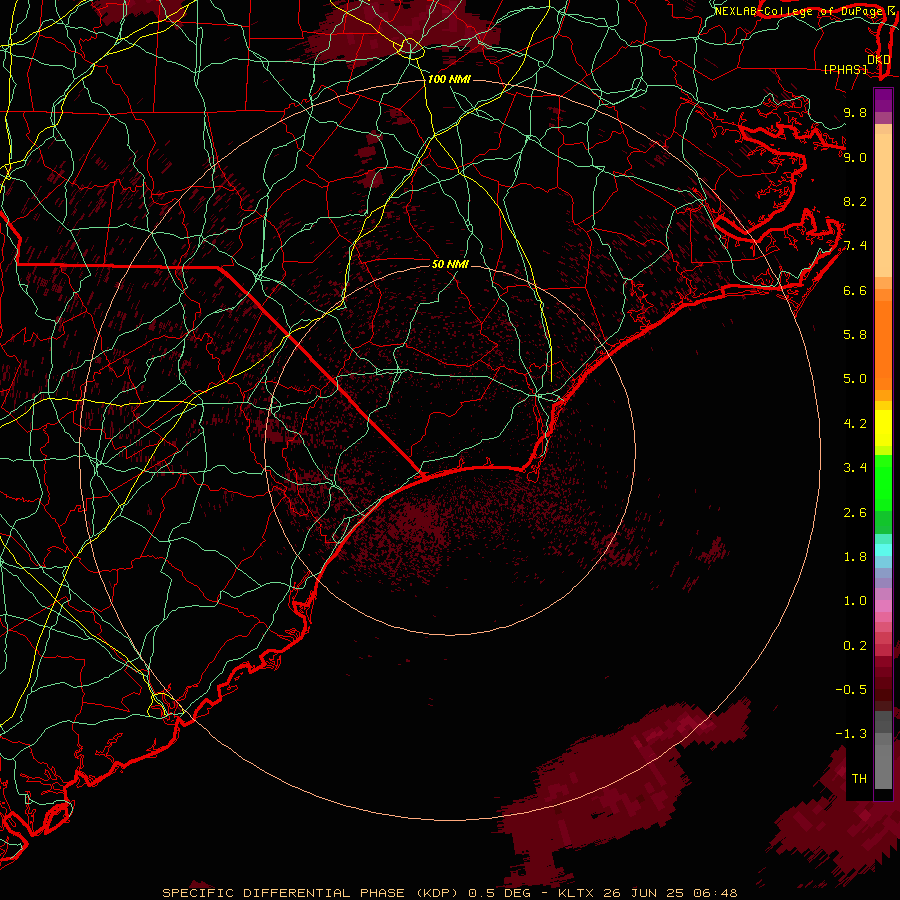
Task: Click the -1.3 color scale value
Action: pyautogui.click(x=851, y=734)
